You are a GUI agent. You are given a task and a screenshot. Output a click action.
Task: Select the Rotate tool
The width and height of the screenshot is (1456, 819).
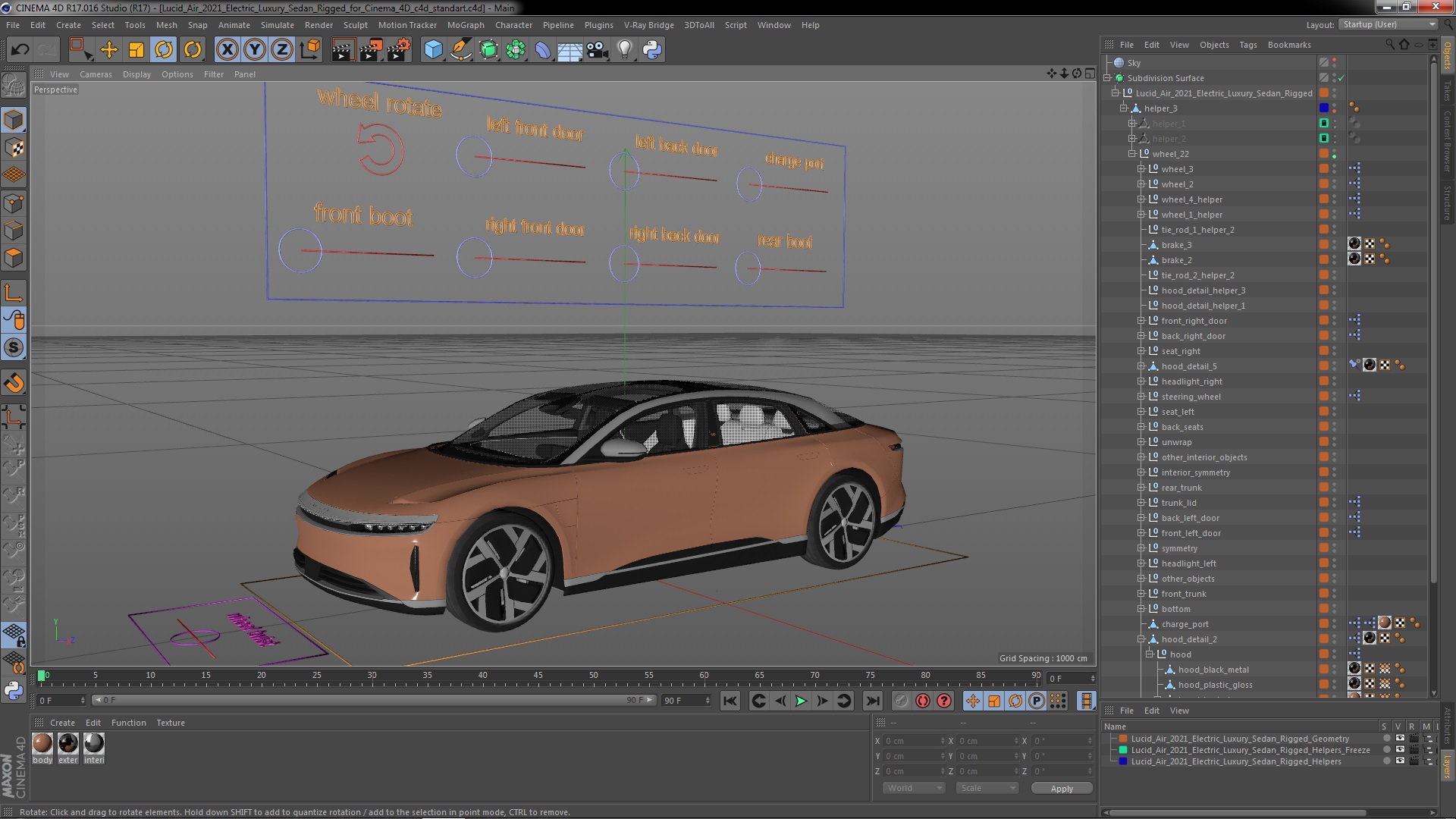tap(164, 50)
